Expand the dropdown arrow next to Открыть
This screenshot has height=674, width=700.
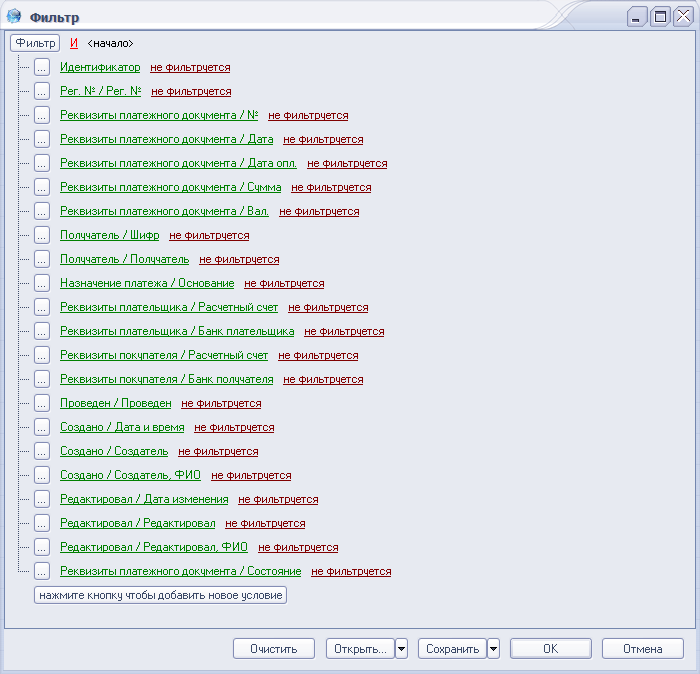pos(401,649)
